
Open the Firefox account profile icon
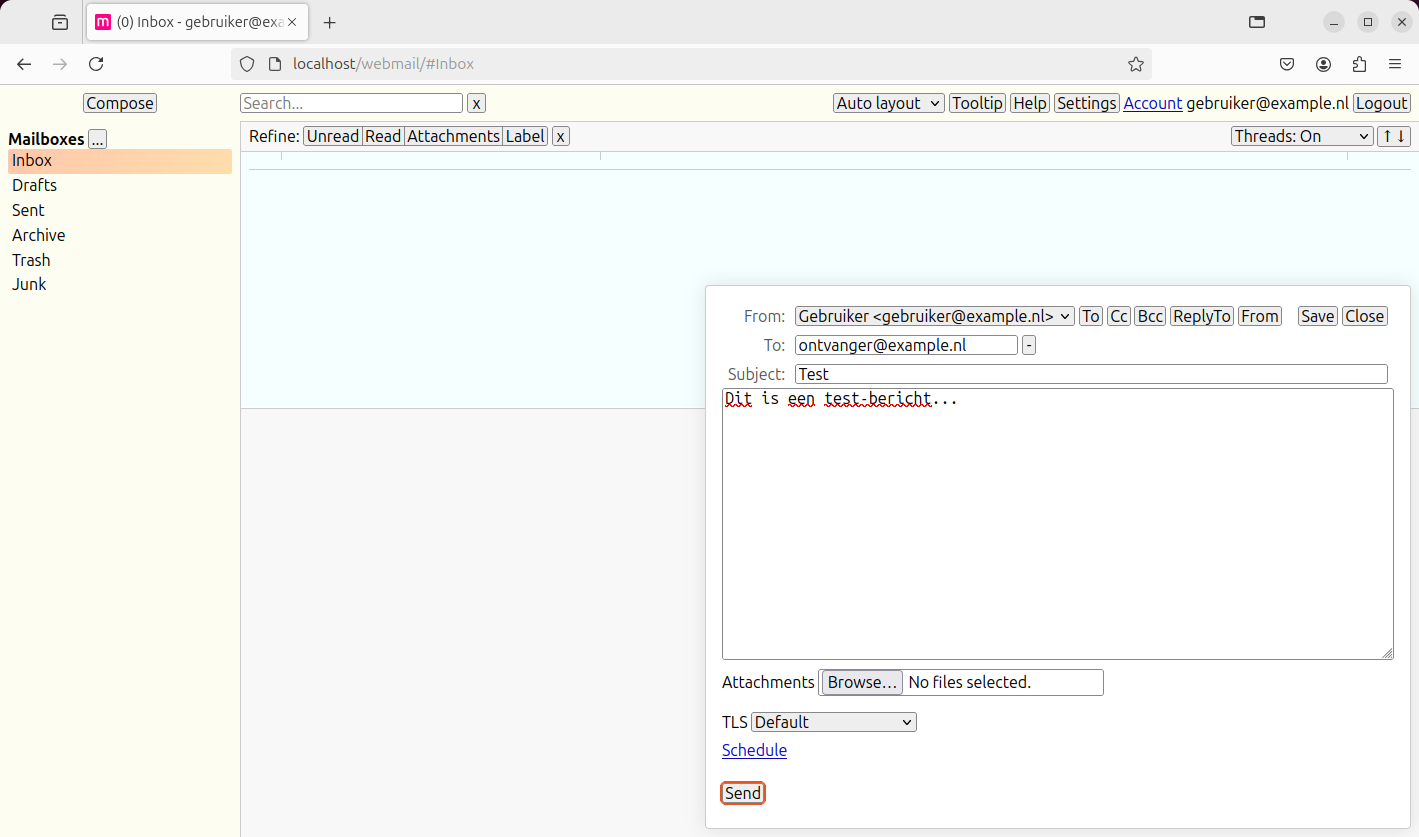(1323, 64)
